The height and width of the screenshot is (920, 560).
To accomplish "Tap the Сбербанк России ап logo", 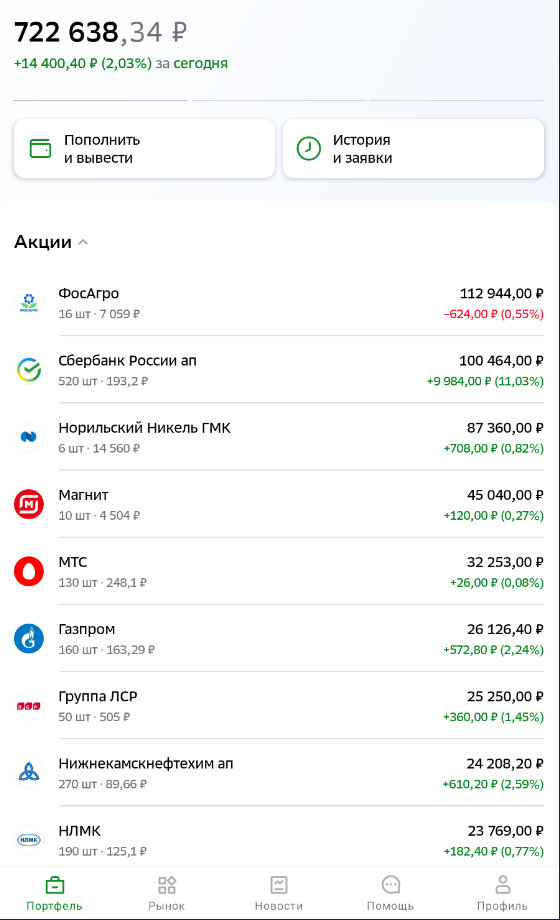I will click(29, 370).
